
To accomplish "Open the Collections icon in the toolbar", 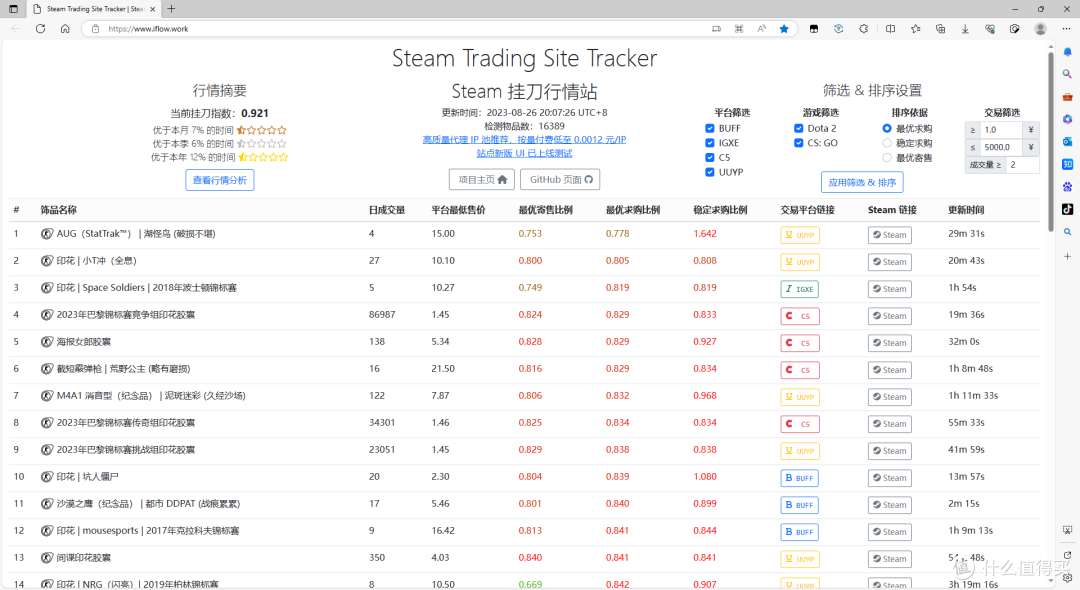I will point(940,29).
